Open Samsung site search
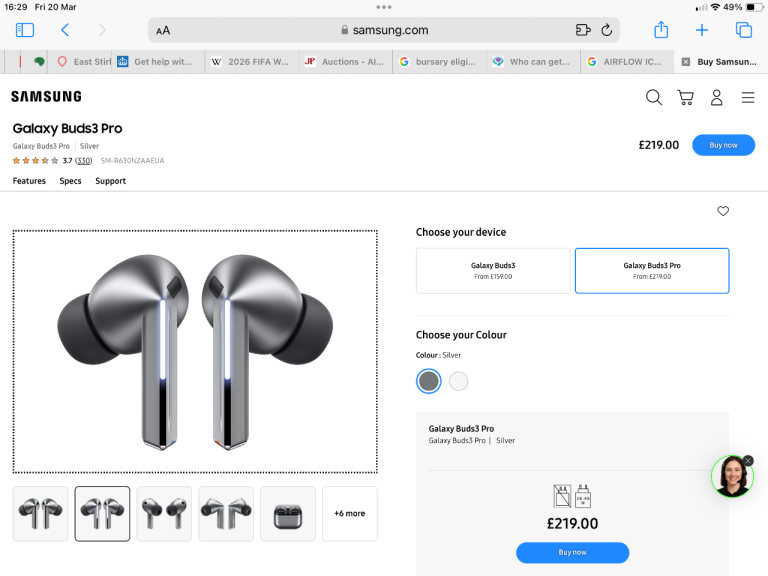 [654, 97]
